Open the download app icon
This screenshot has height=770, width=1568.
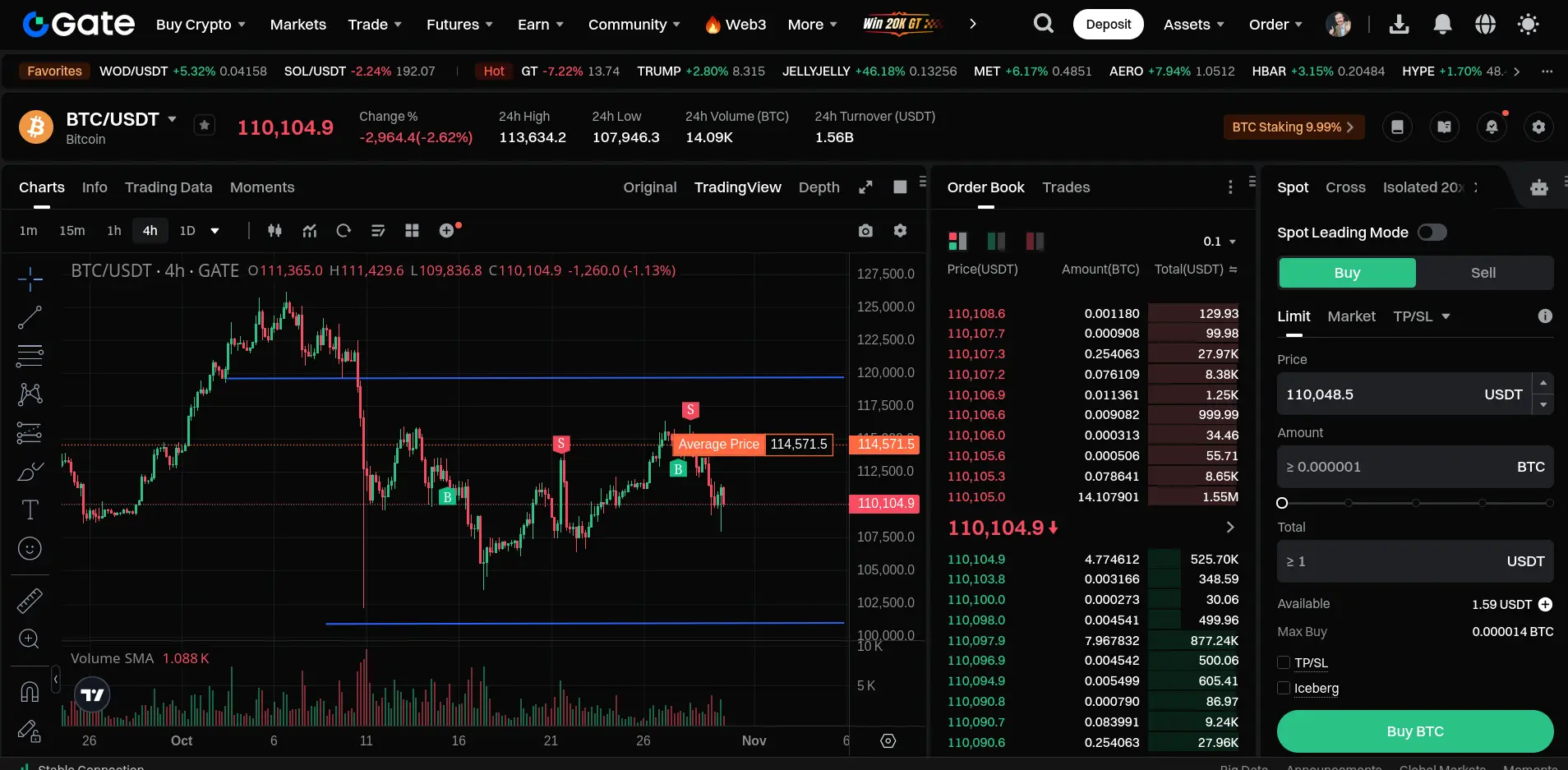click(x=1399, y=25)
